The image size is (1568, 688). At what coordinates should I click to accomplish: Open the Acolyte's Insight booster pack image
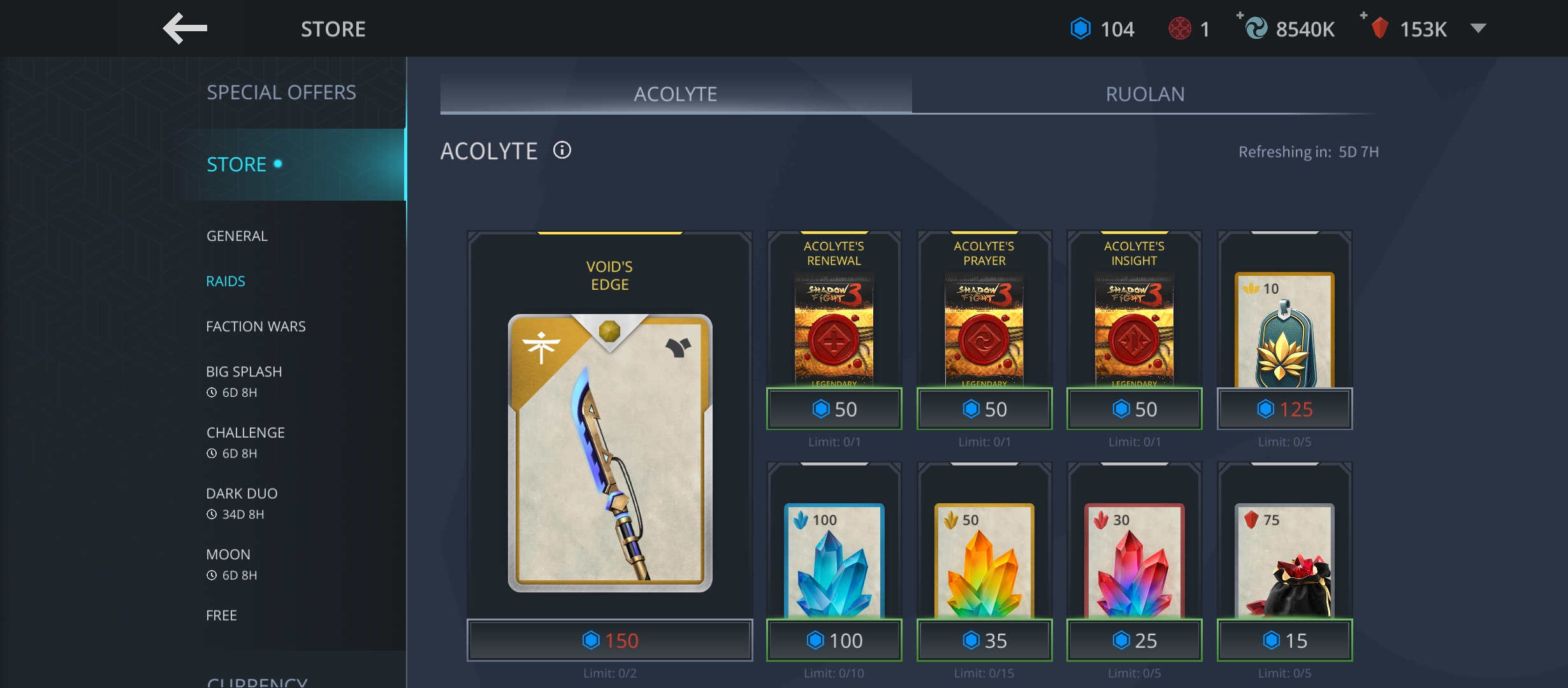pos(1134,330)
